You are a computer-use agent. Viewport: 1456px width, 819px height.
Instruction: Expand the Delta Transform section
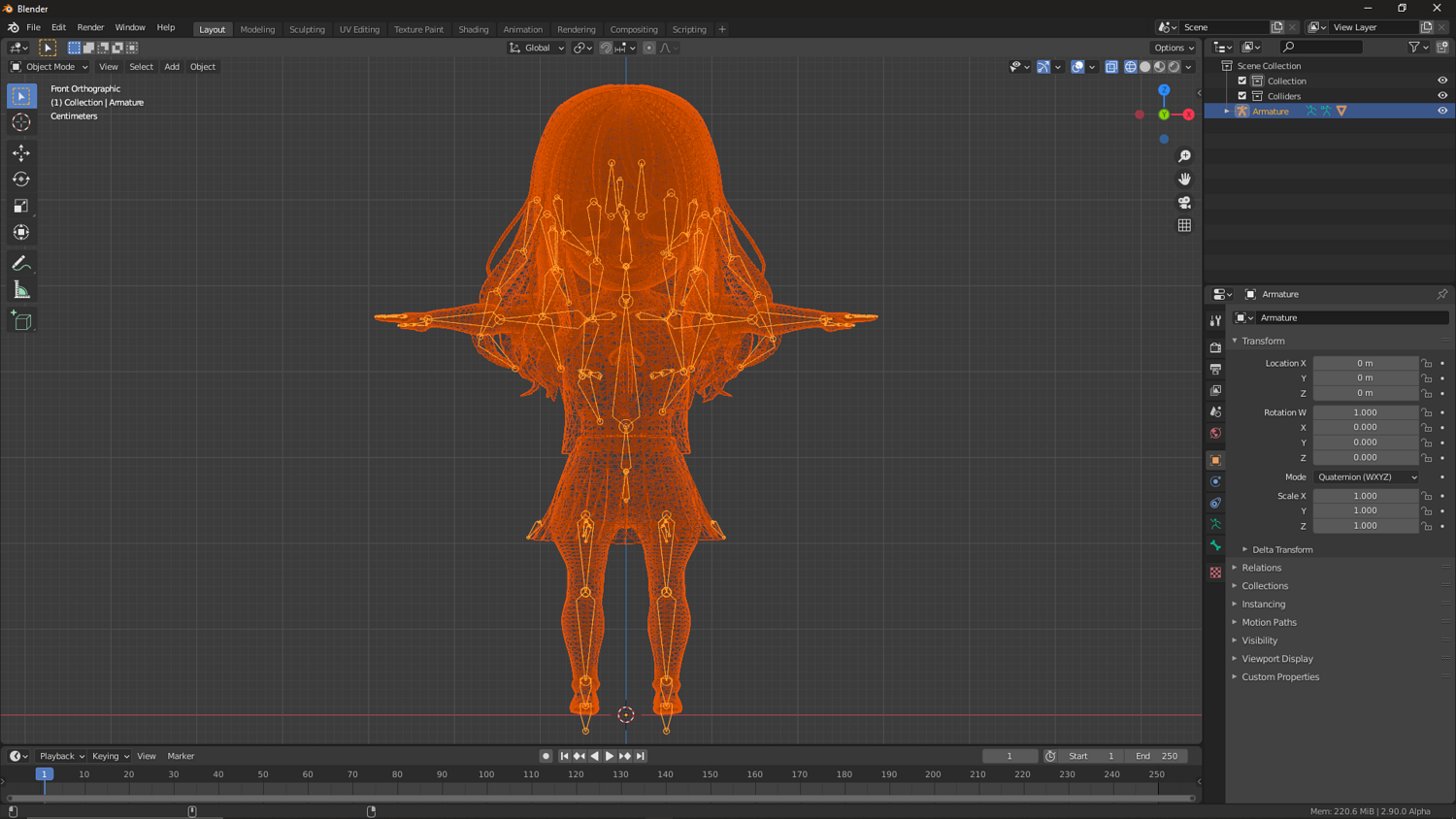pyautogui.click(x=1281, y=549)
